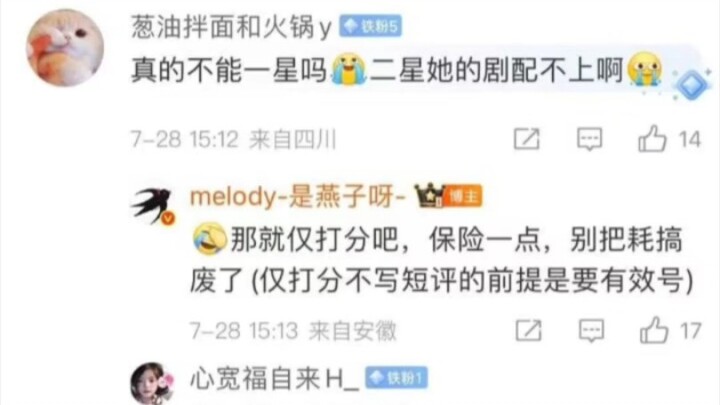
Task: Share the 7-28 15:12 comment
Action: [x=527, y=139]
